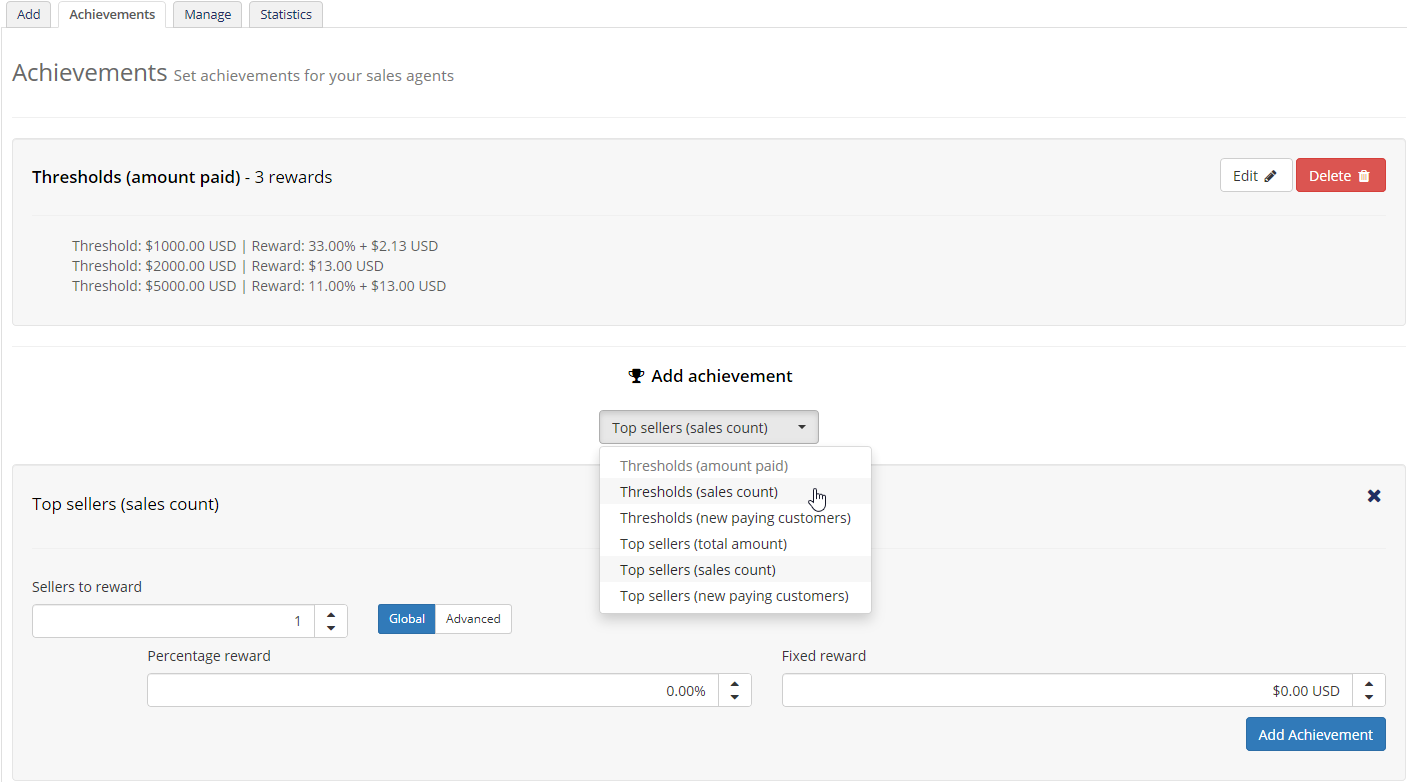The height and width of the screenshot is (782, 1407).
Task: Open the Add tab
Action: click(x=29, y=14)
